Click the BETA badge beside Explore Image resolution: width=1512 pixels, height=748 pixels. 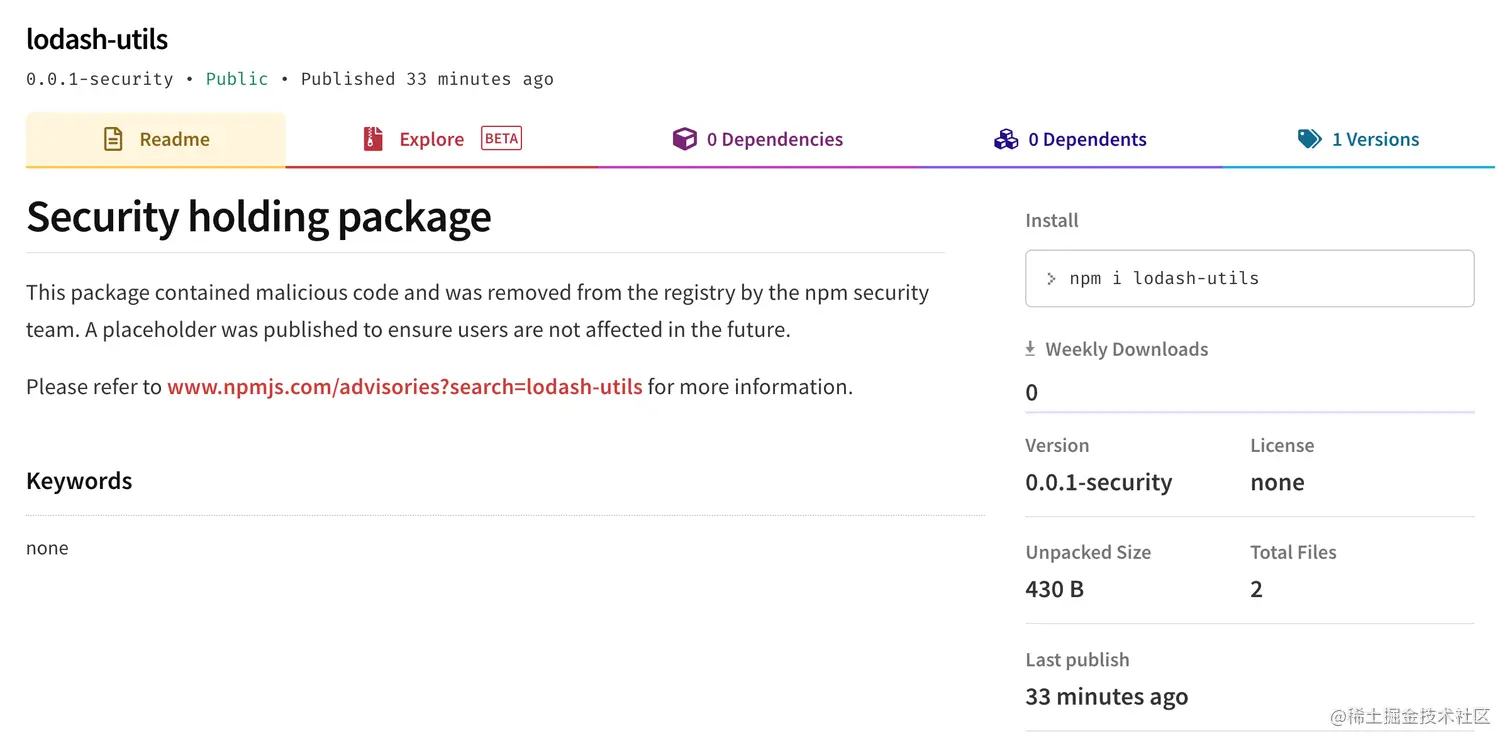[501, 138]
